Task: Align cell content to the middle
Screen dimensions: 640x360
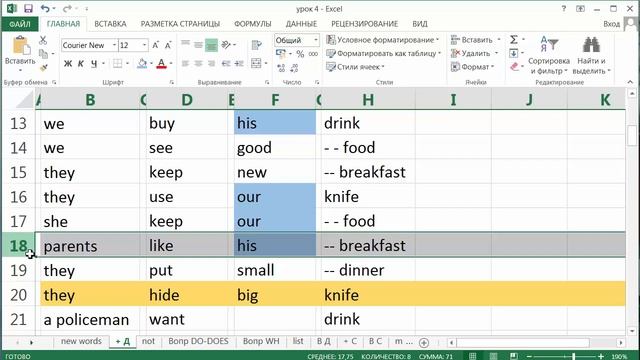Action: coord(198,44)
